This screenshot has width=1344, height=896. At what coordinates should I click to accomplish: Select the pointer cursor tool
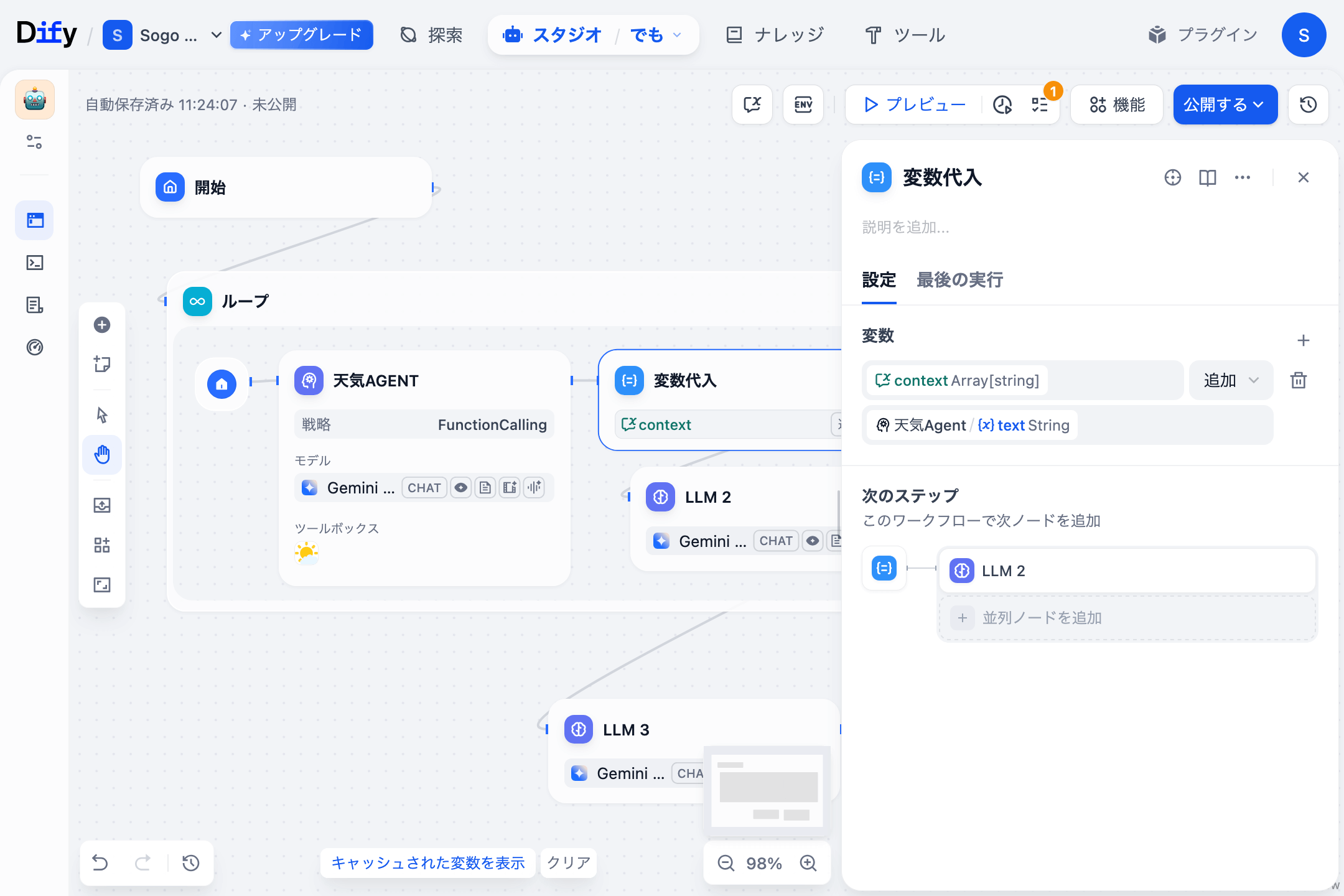pos(102,414)
